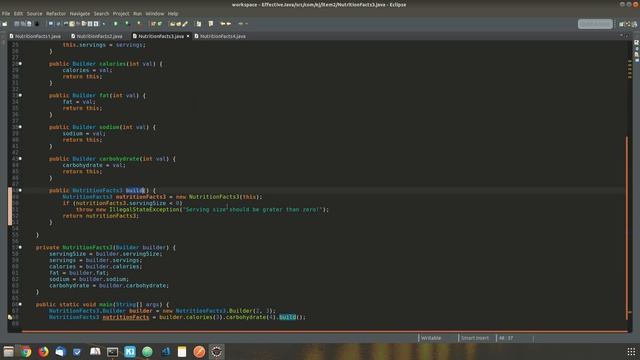Image resolution: width=640 pixels, height=360 pixels.
Task: Collapse the calories method fold marker
Action: point(20,64)
